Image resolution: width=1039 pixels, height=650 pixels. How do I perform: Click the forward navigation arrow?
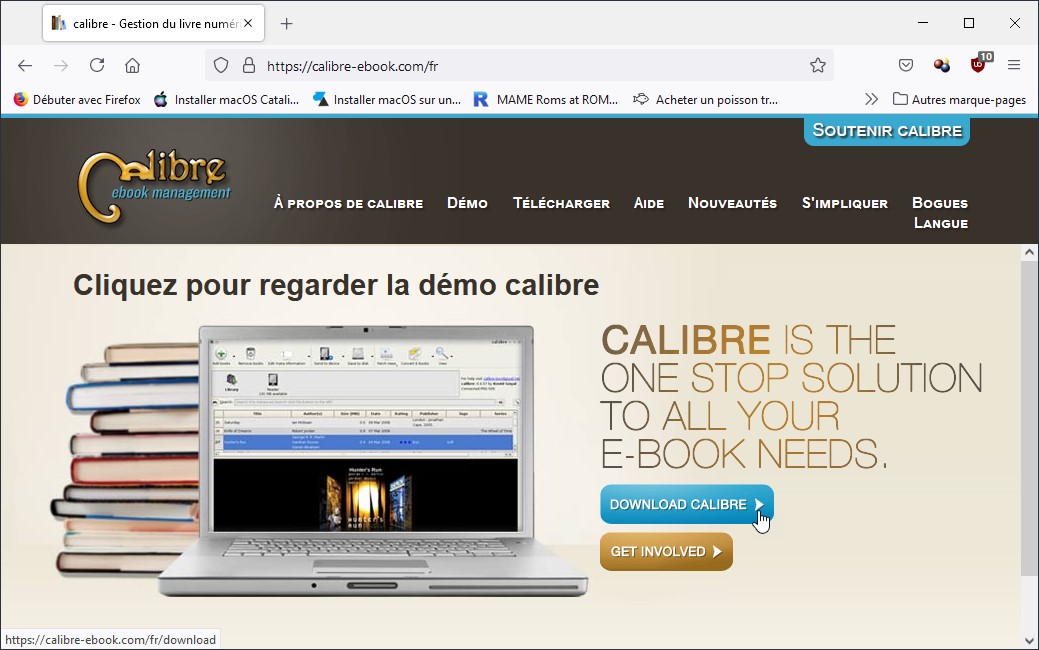click(61, 66)
